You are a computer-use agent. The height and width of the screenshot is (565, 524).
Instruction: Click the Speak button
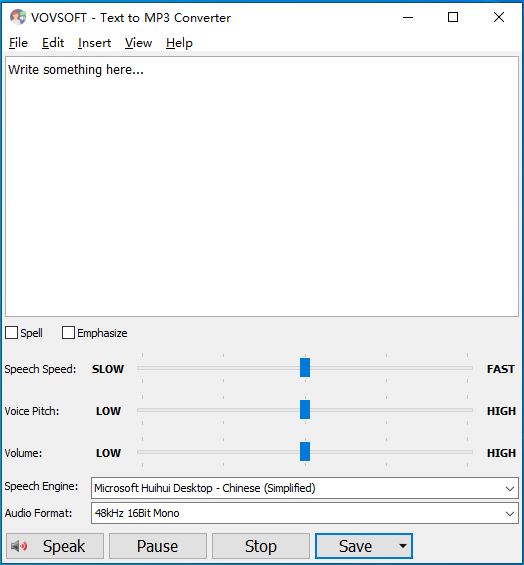55,546
